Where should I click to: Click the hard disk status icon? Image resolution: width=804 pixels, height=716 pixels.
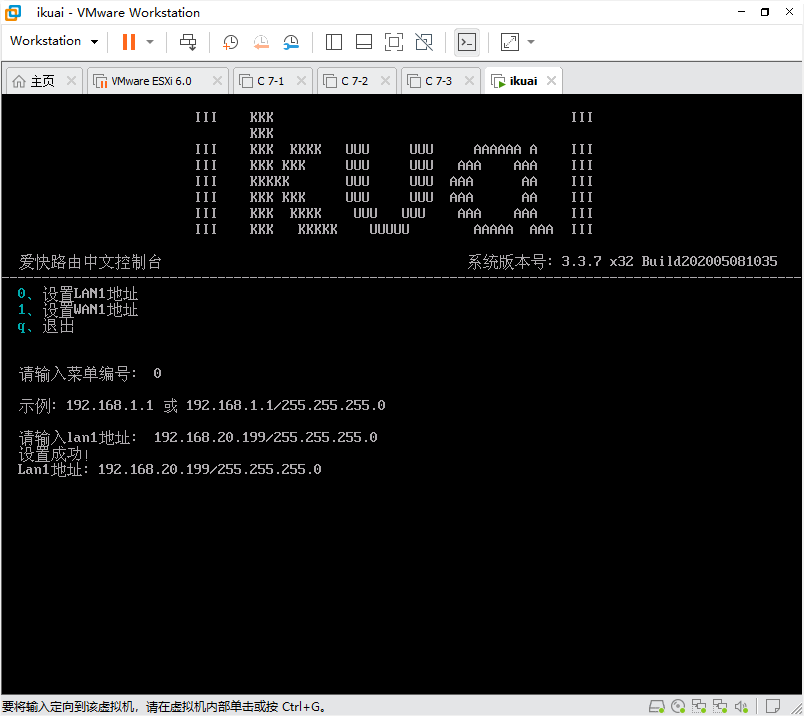657,706
